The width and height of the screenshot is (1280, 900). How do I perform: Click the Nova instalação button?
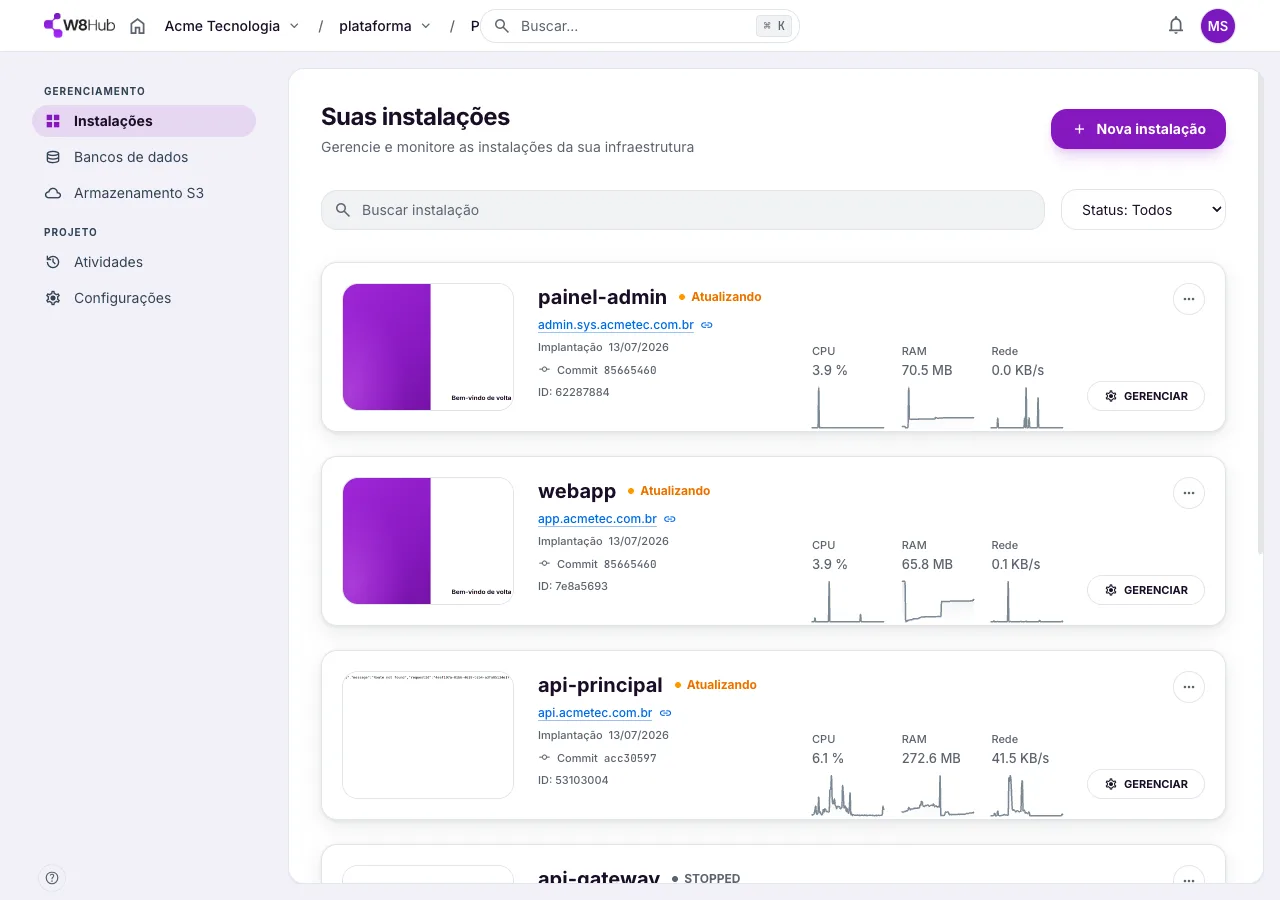[x=1138, y=129]
